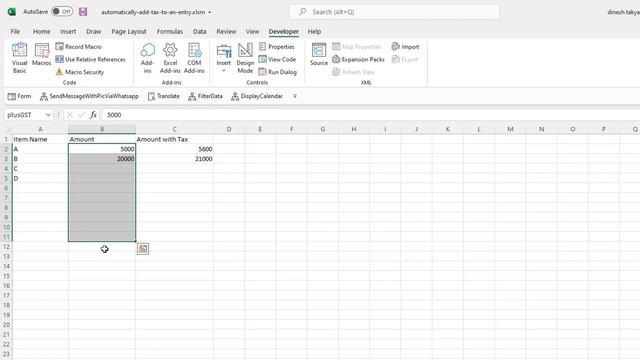640x360 pixels.
Task: Select column B header
Action: tap(102, 129)
